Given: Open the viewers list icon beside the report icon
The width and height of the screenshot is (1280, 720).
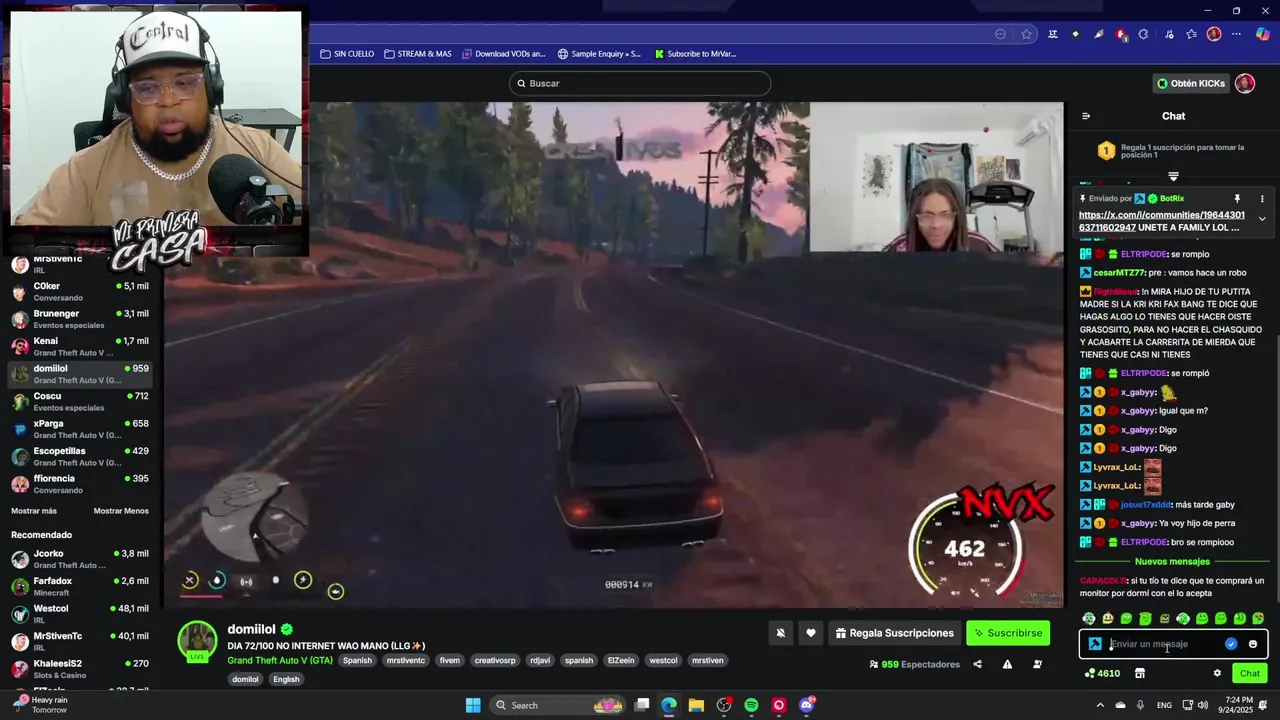Looking at the screenshot, I should coord(1037,664).
